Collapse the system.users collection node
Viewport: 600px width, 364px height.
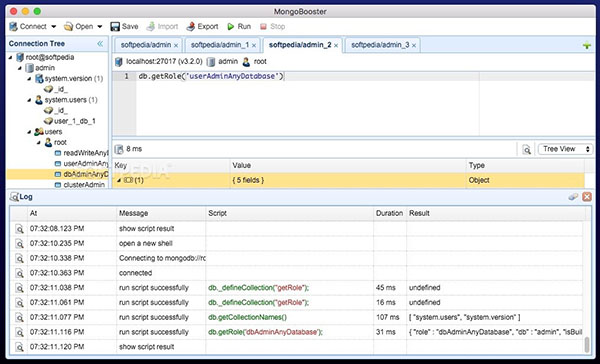(x=29, y=100)
